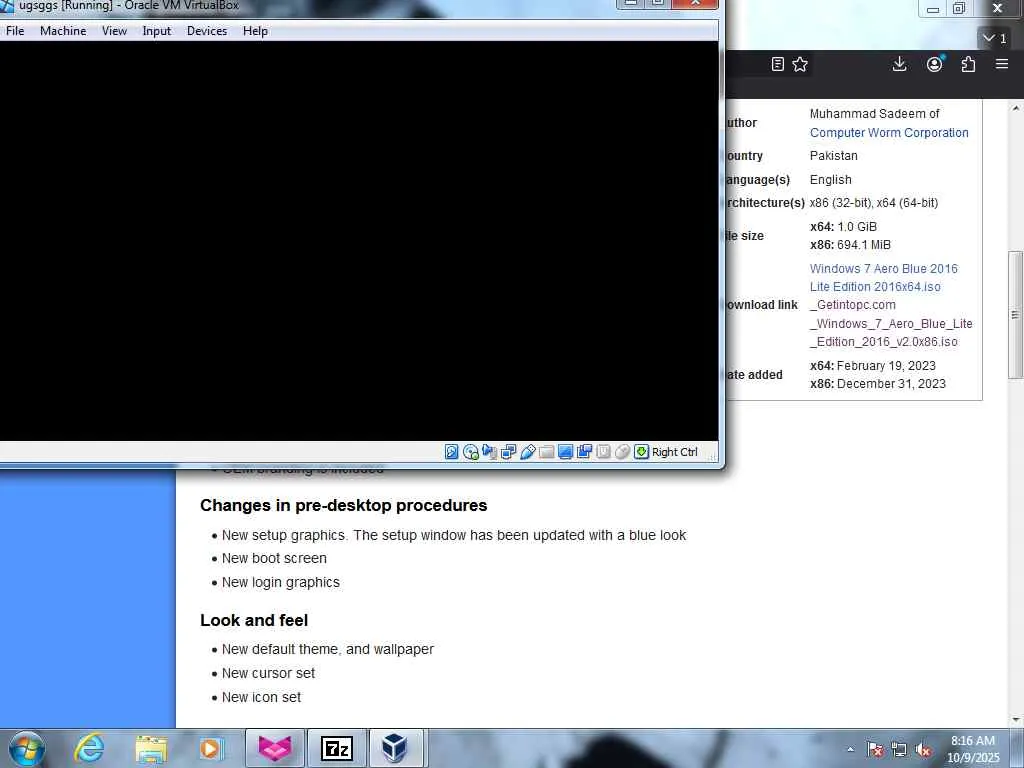The width and height of the screenshot is (1024, 768).
Task: Open the USB devices indicator in VirtualBox
Action: (x=528, y=452)
